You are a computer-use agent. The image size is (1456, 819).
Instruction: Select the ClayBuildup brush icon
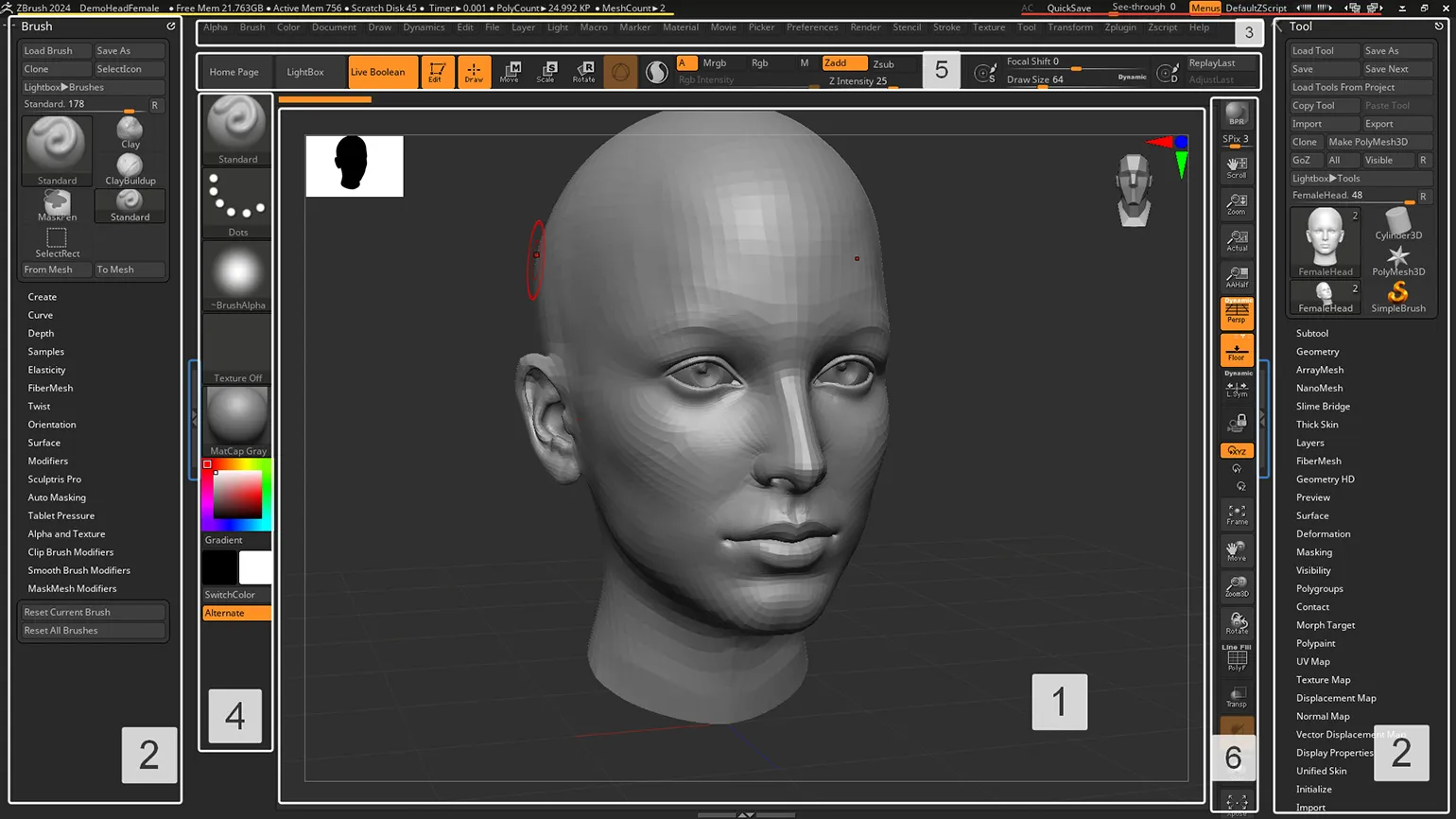point(130,168)
